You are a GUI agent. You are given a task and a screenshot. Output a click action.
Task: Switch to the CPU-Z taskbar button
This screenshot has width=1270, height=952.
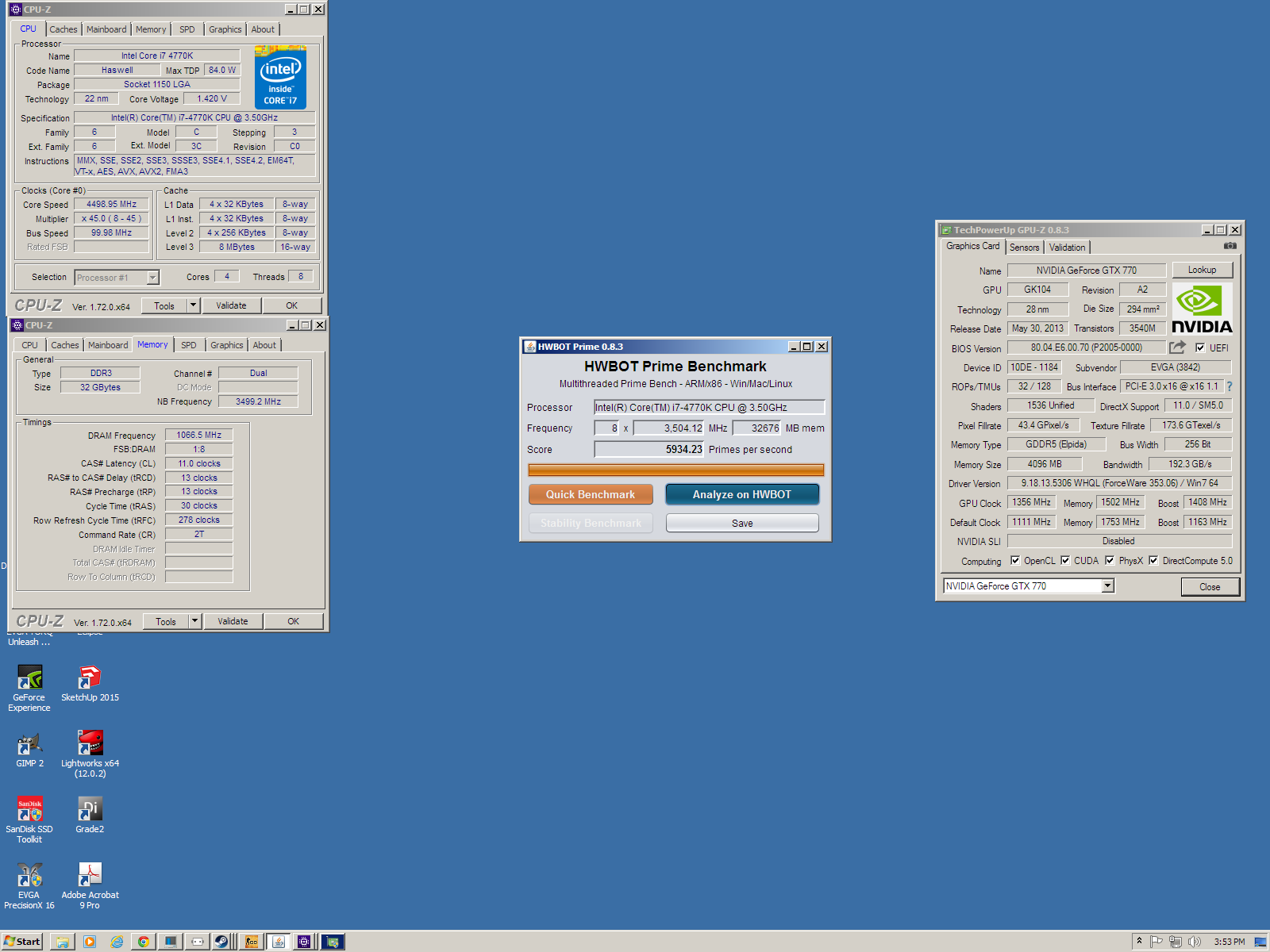304,942
